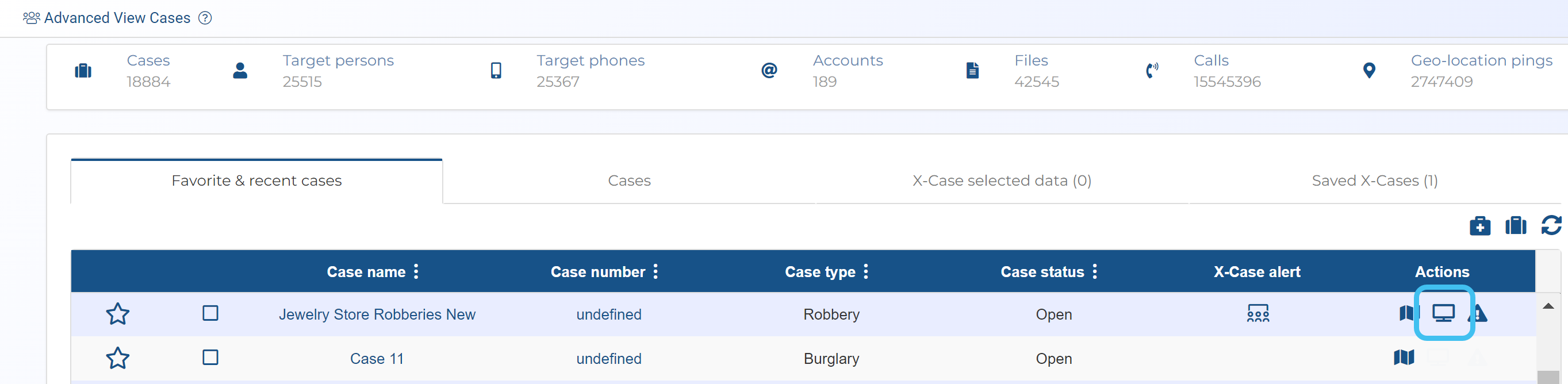Open the Saved X-Cases (1) tab
The height and width of the screenshot is (384, 1568).
[x=1374, y=181]
